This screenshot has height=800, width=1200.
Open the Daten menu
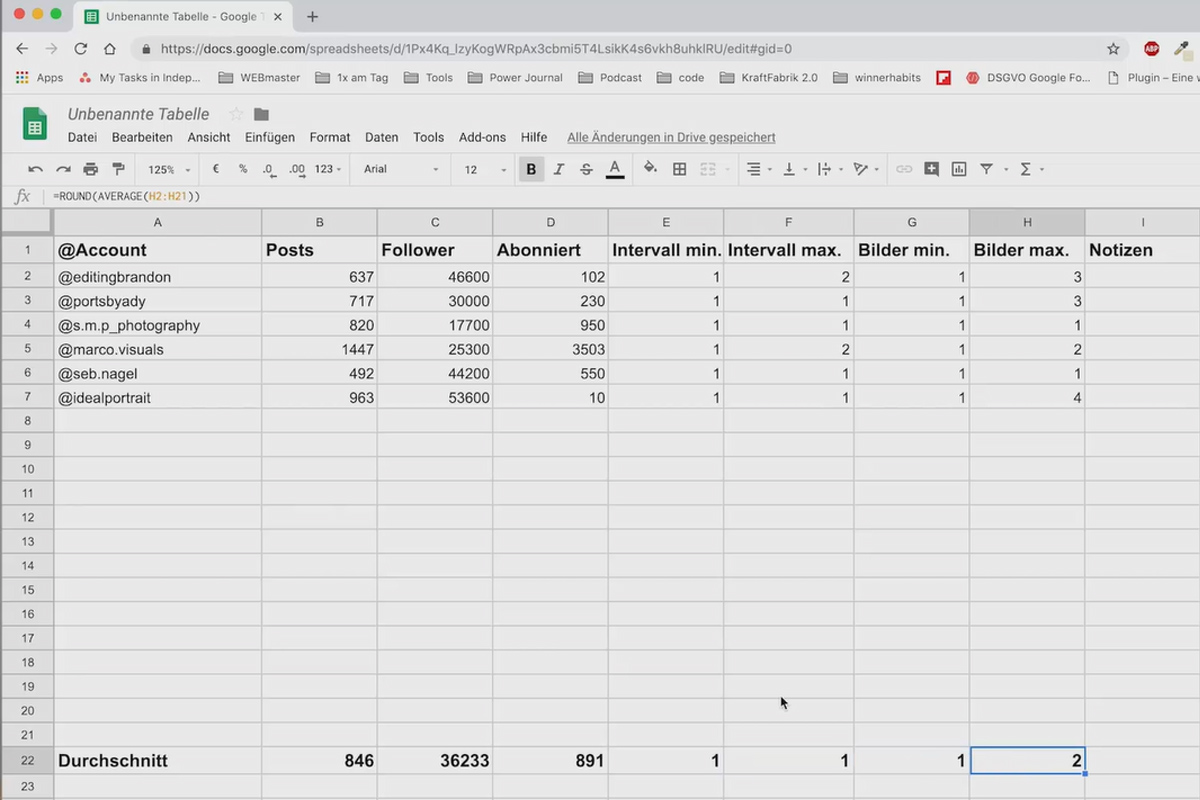(382, 137)
